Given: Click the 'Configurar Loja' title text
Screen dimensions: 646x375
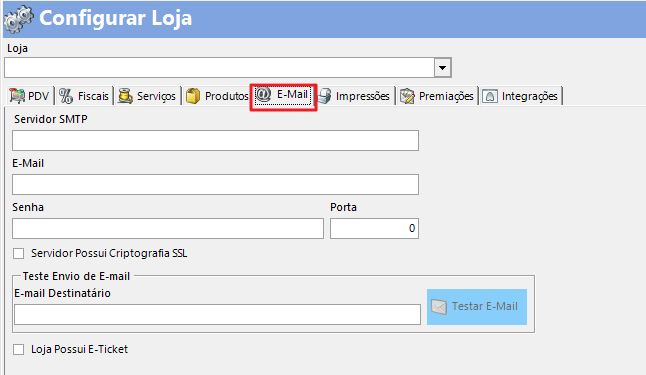Looking at the screenshot, I should pos(115,18).
